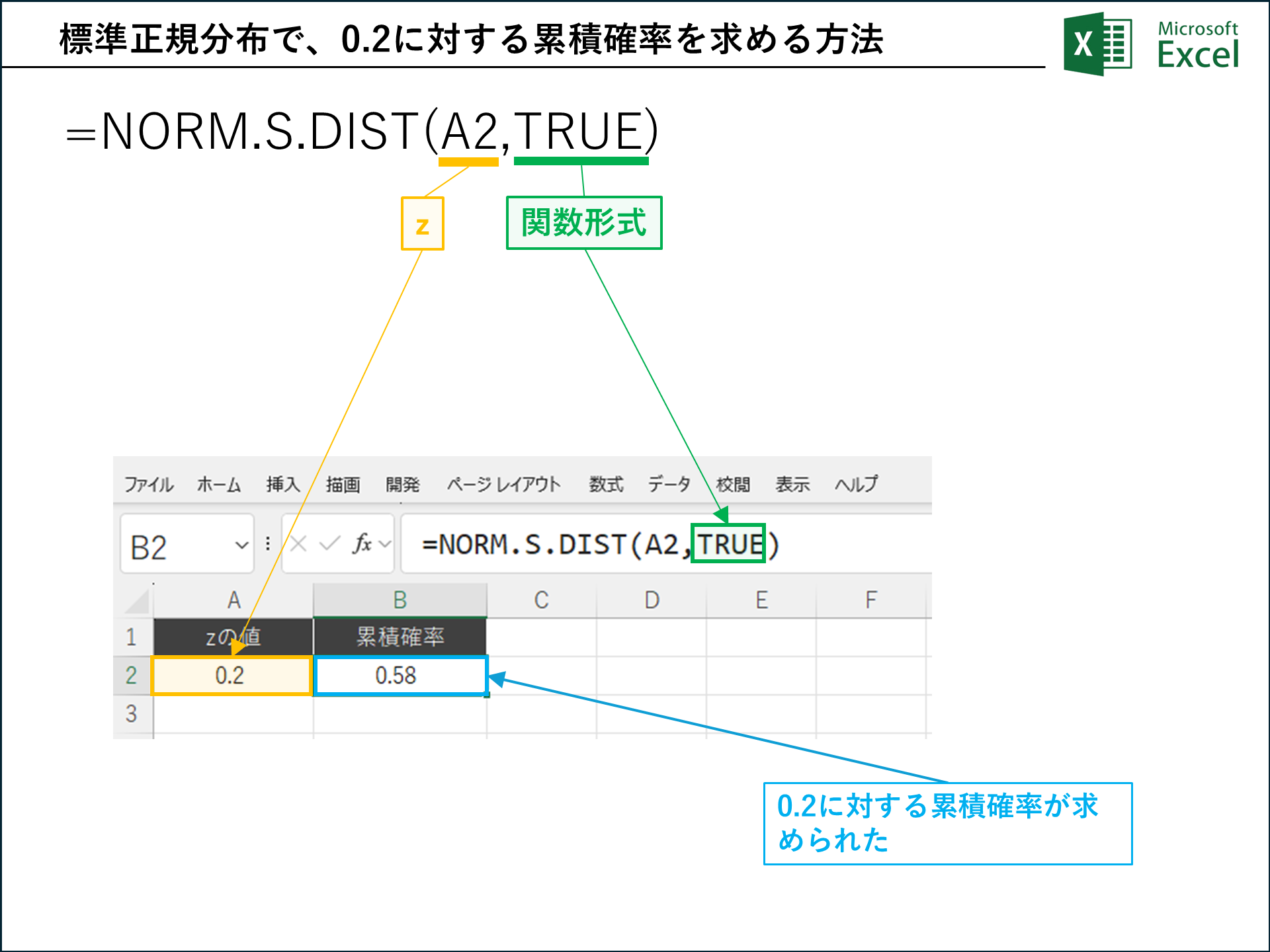1270x952 pixels.
Task: Click the green 関数形式 label box
Action: click(584, 222)
